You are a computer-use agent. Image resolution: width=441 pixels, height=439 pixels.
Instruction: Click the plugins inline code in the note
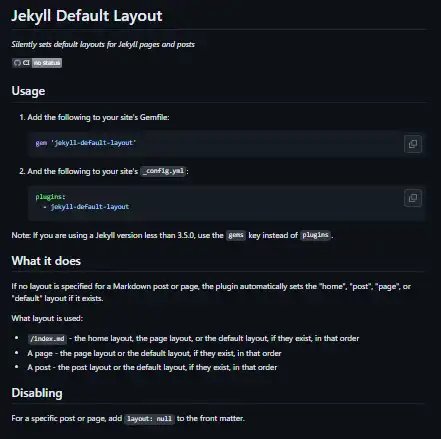[315, 235]
